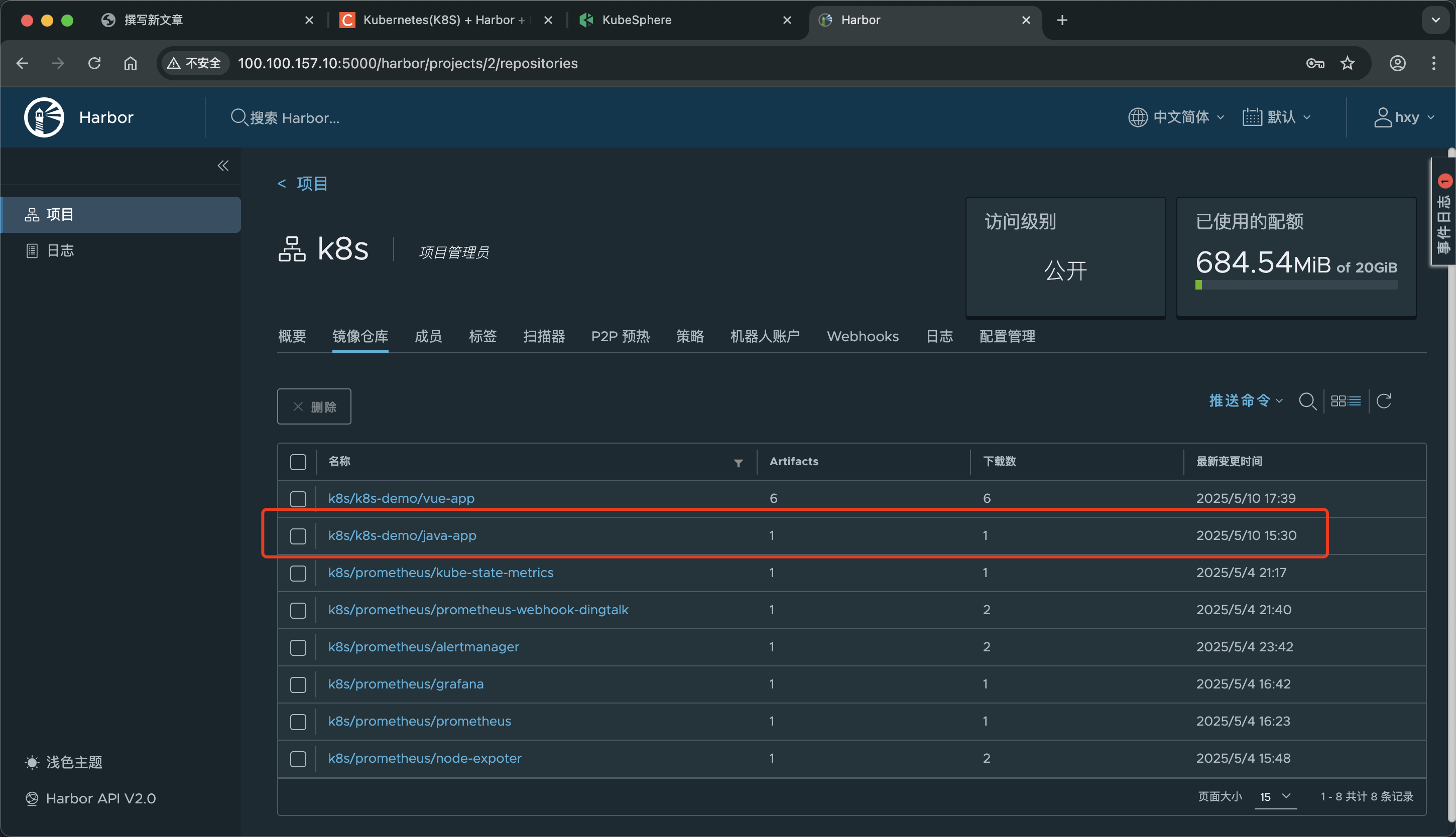Check the kube-state-metrics row checkbox
This screenshot has height=837, width=1456.
(x=298, y=573)
